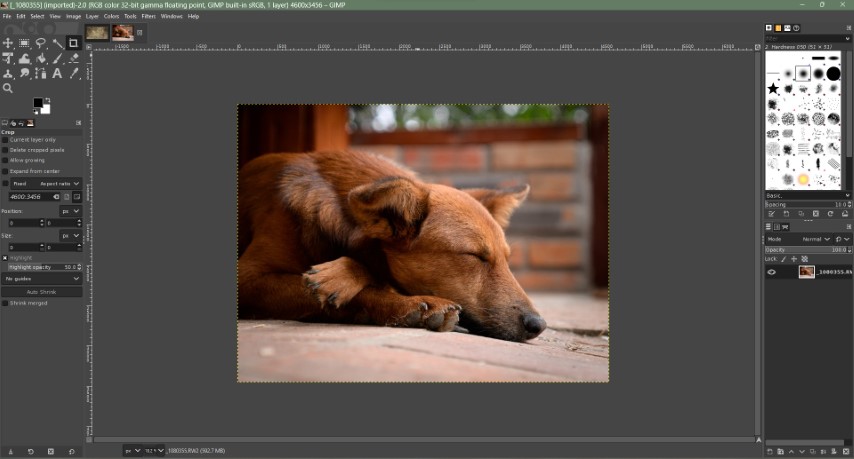Enable Delete cropped pixels checkbox
Image resolution: width=854 pixels, height=459 pixels.
click(5, 150)
